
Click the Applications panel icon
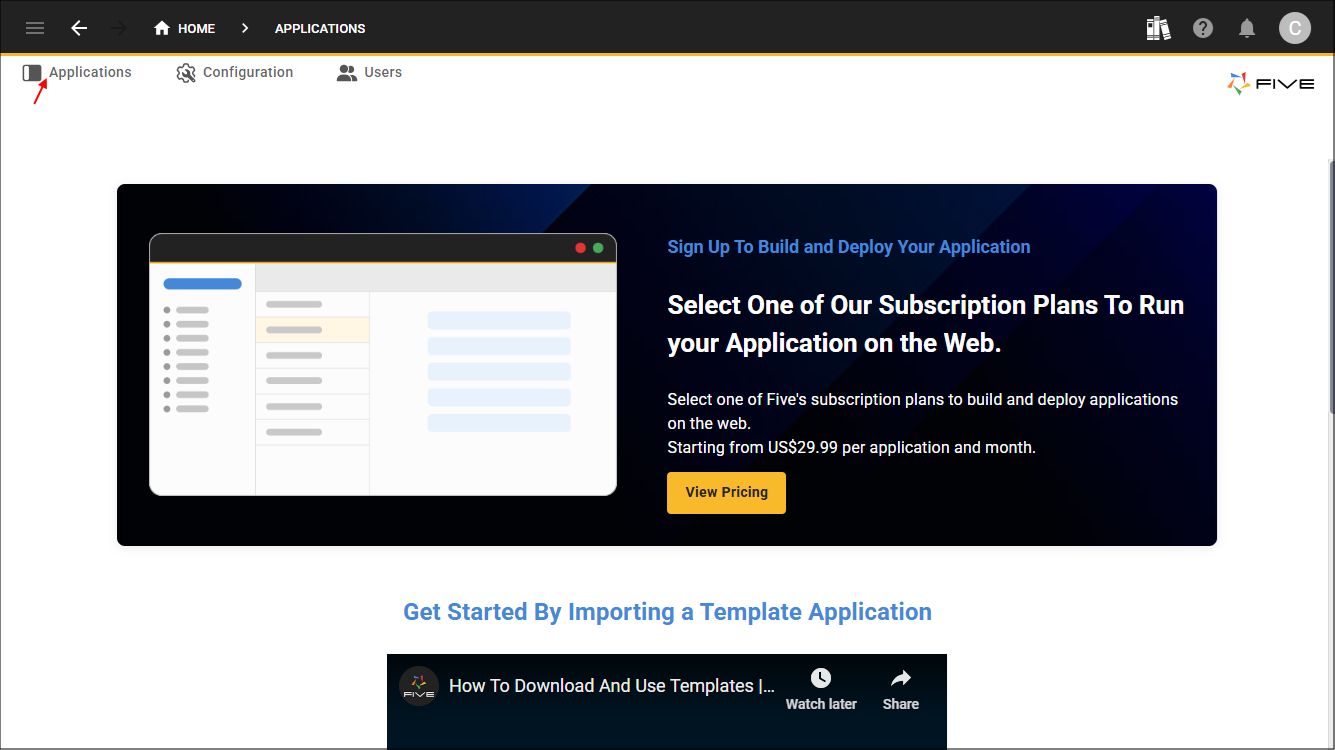(x=32, y=73)
